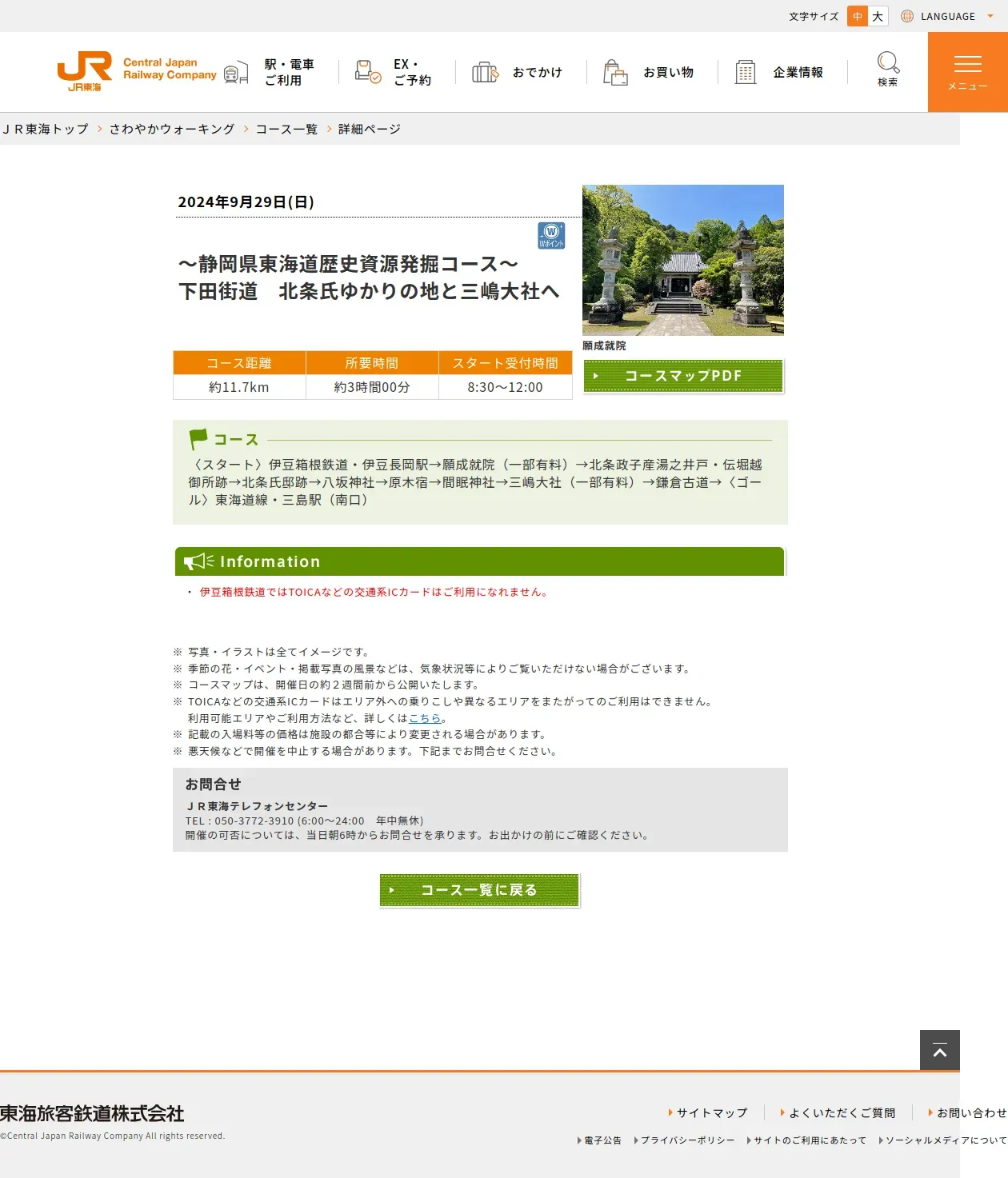Screen dimensions: 1008x1178
Task: Click the 8:30〜12:00 reception time value
Action: tap(506, 387)
